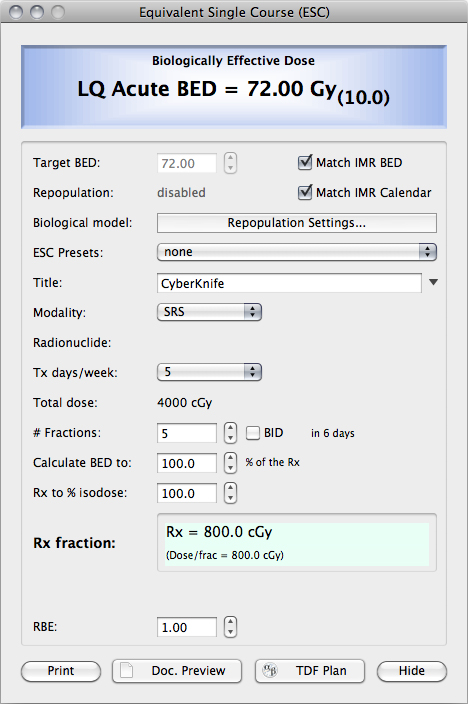468x704 pixels.
Task: Open the Modality SRS dropdown
Action: tap(209, 312)
